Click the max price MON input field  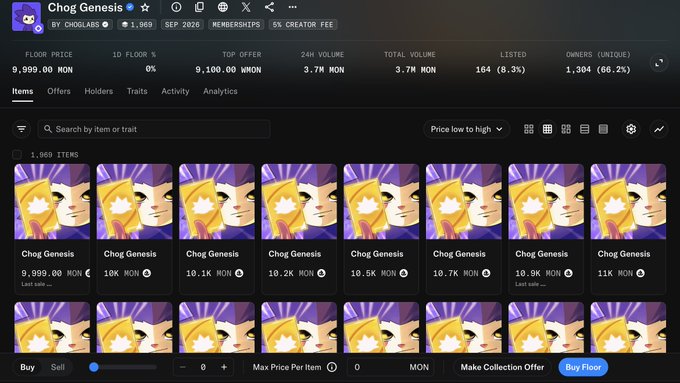(391, 367)
